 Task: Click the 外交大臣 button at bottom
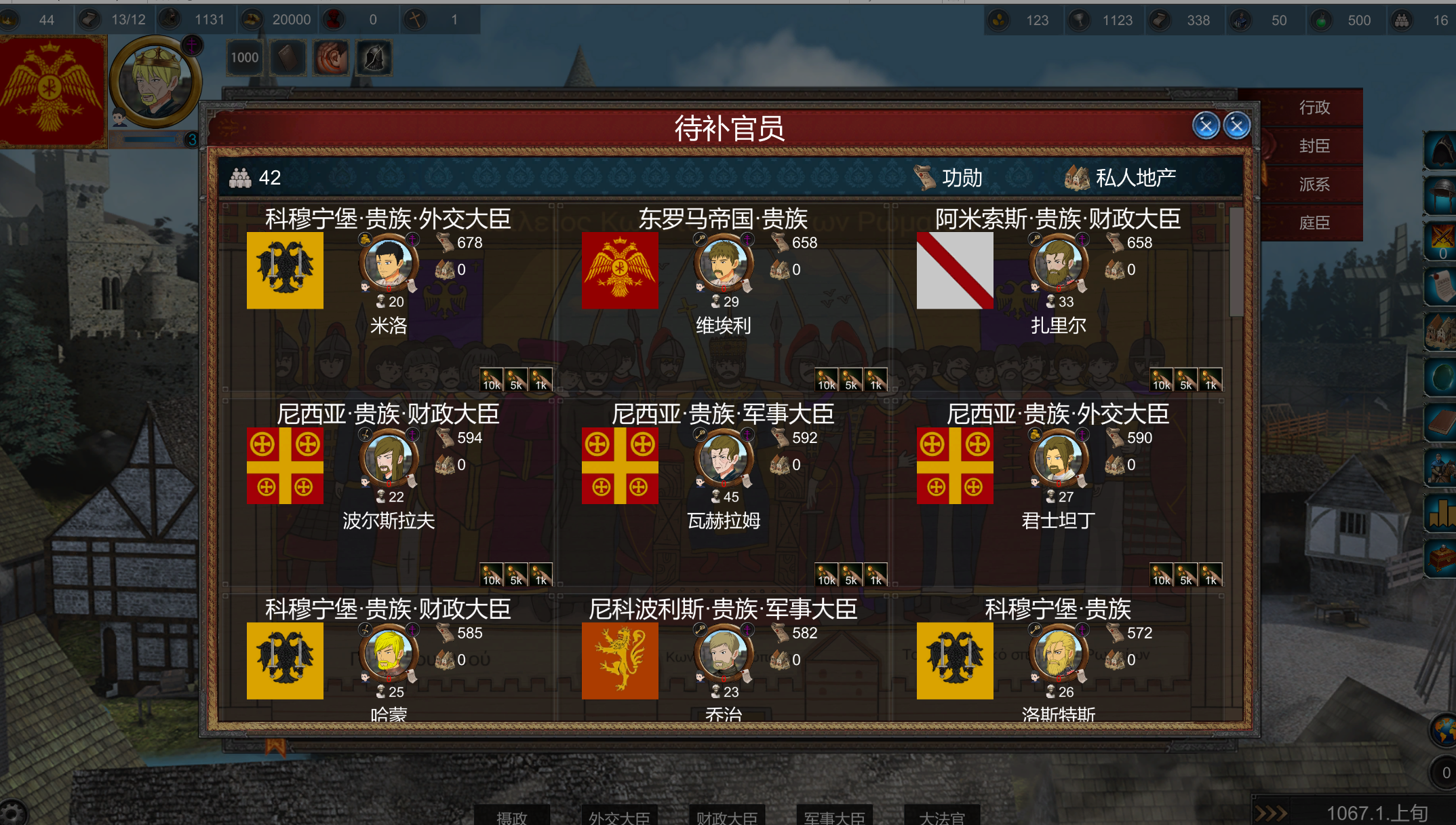point(619,816)
